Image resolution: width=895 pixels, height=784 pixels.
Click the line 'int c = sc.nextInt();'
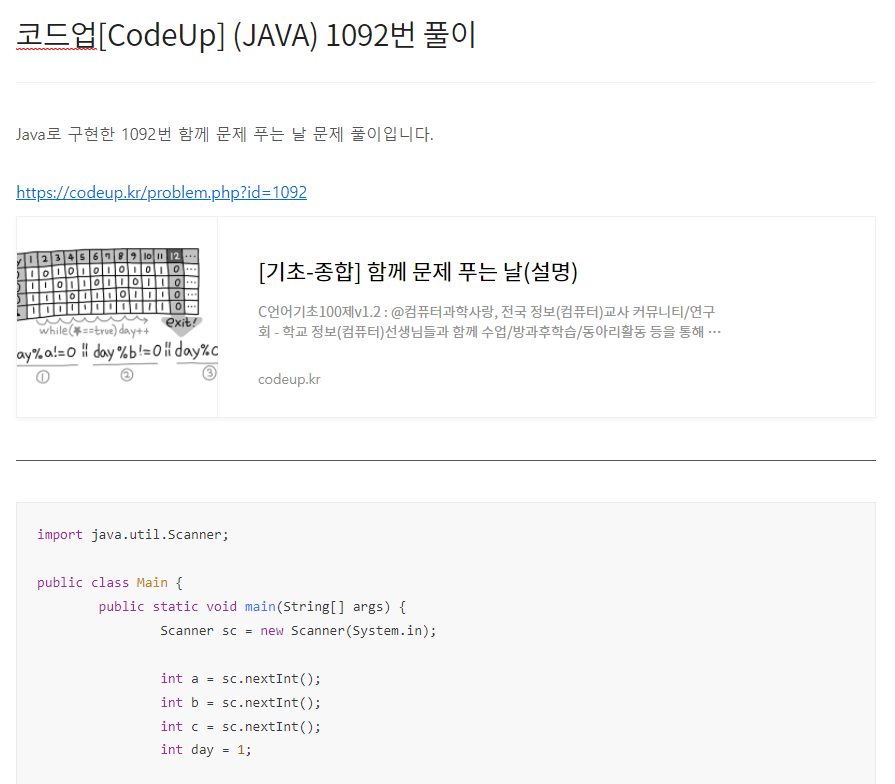[x=240, y=726]
